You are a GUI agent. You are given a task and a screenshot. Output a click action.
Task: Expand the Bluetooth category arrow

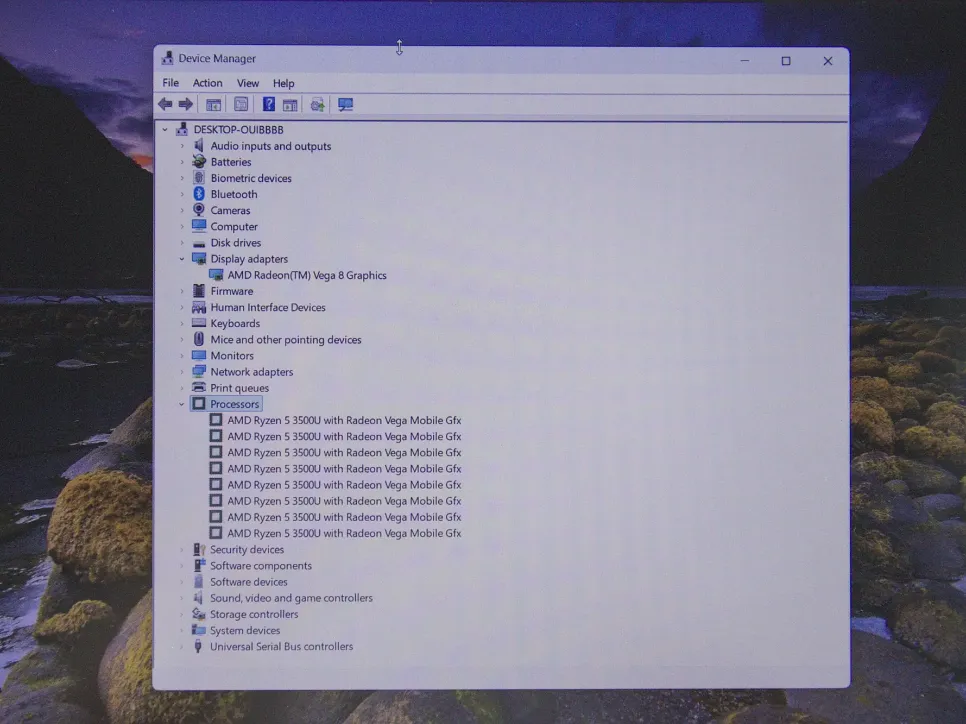click(182, 194)
